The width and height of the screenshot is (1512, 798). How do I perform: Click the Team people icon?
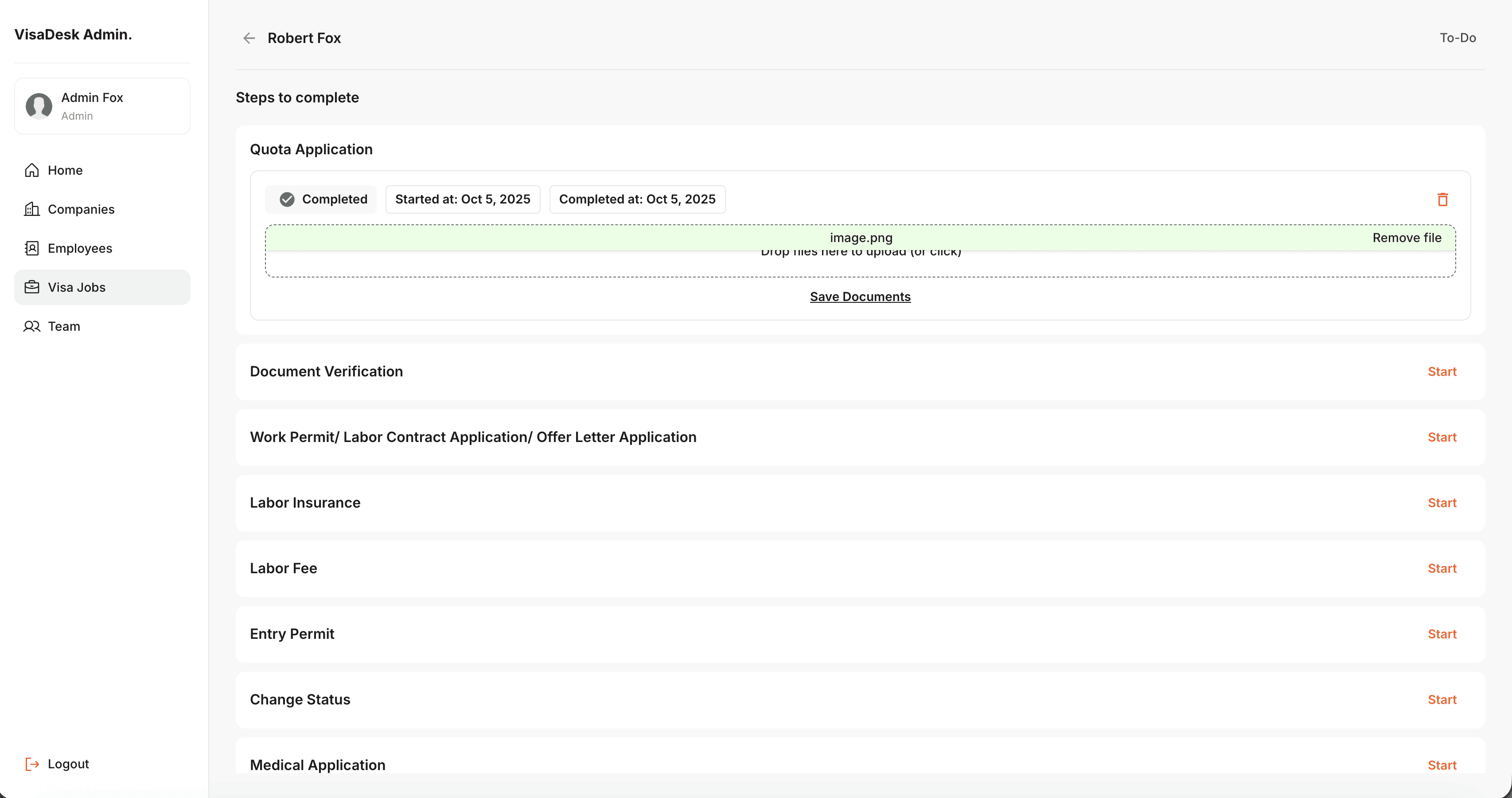(x=32, y=326)
